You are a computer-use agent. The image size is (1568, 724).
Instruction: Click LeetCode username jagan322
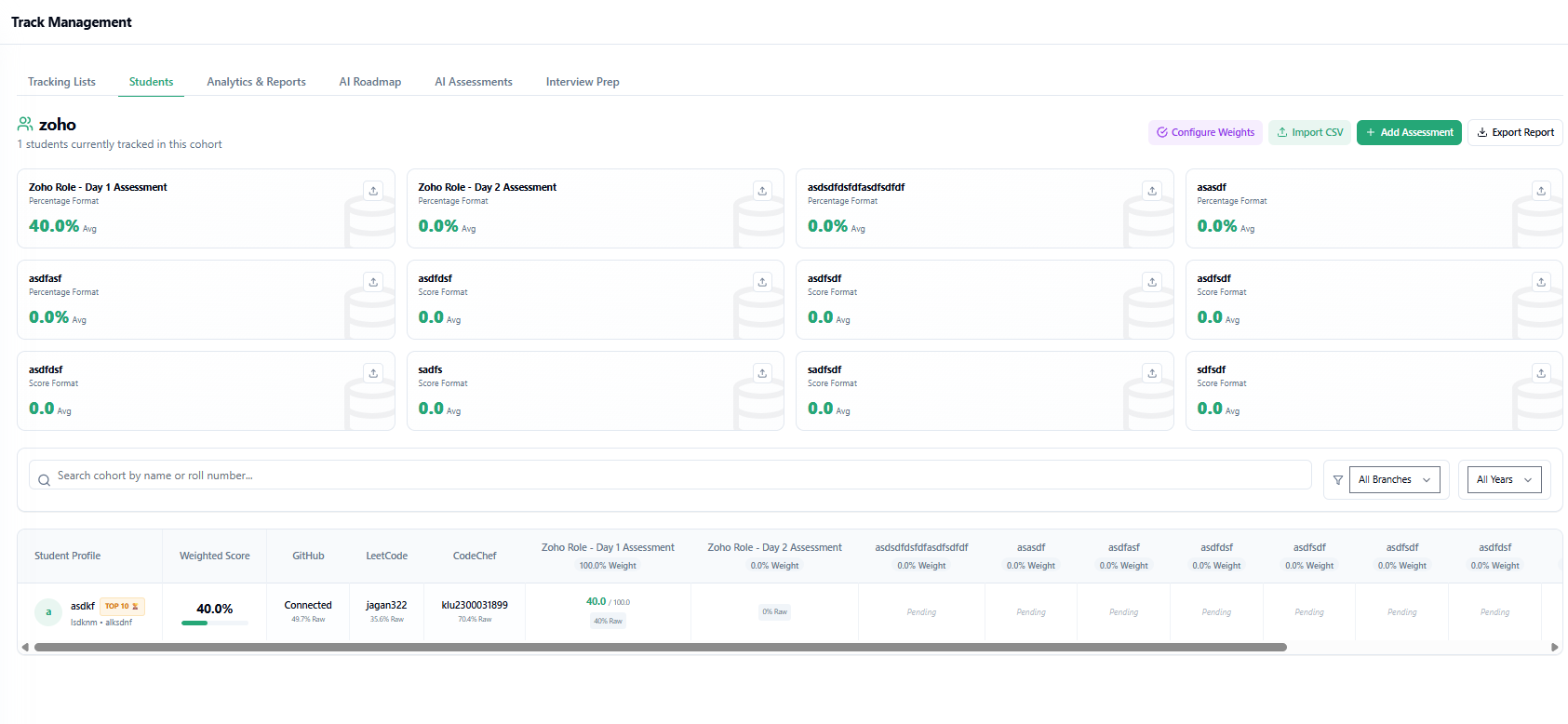point(386,605)
